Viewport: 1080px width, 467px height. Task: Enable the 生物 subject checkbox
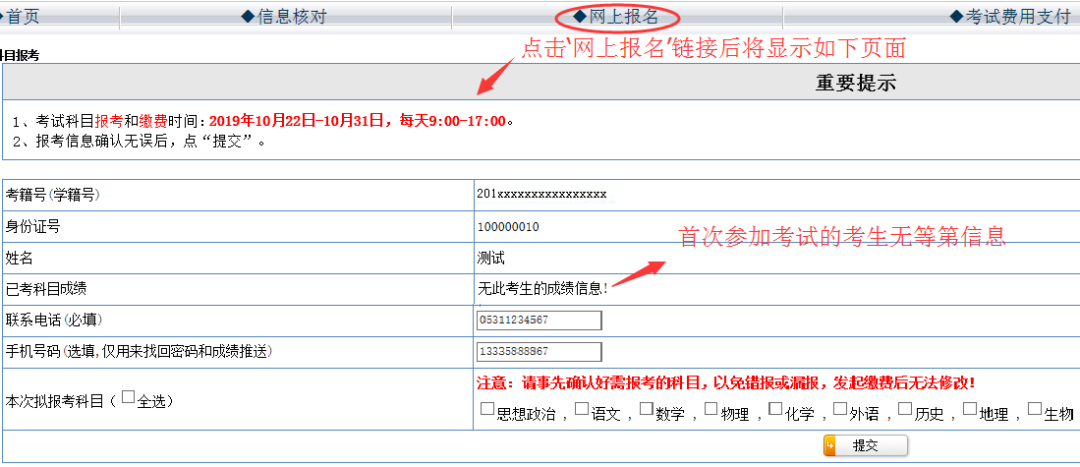(1035, 408)
